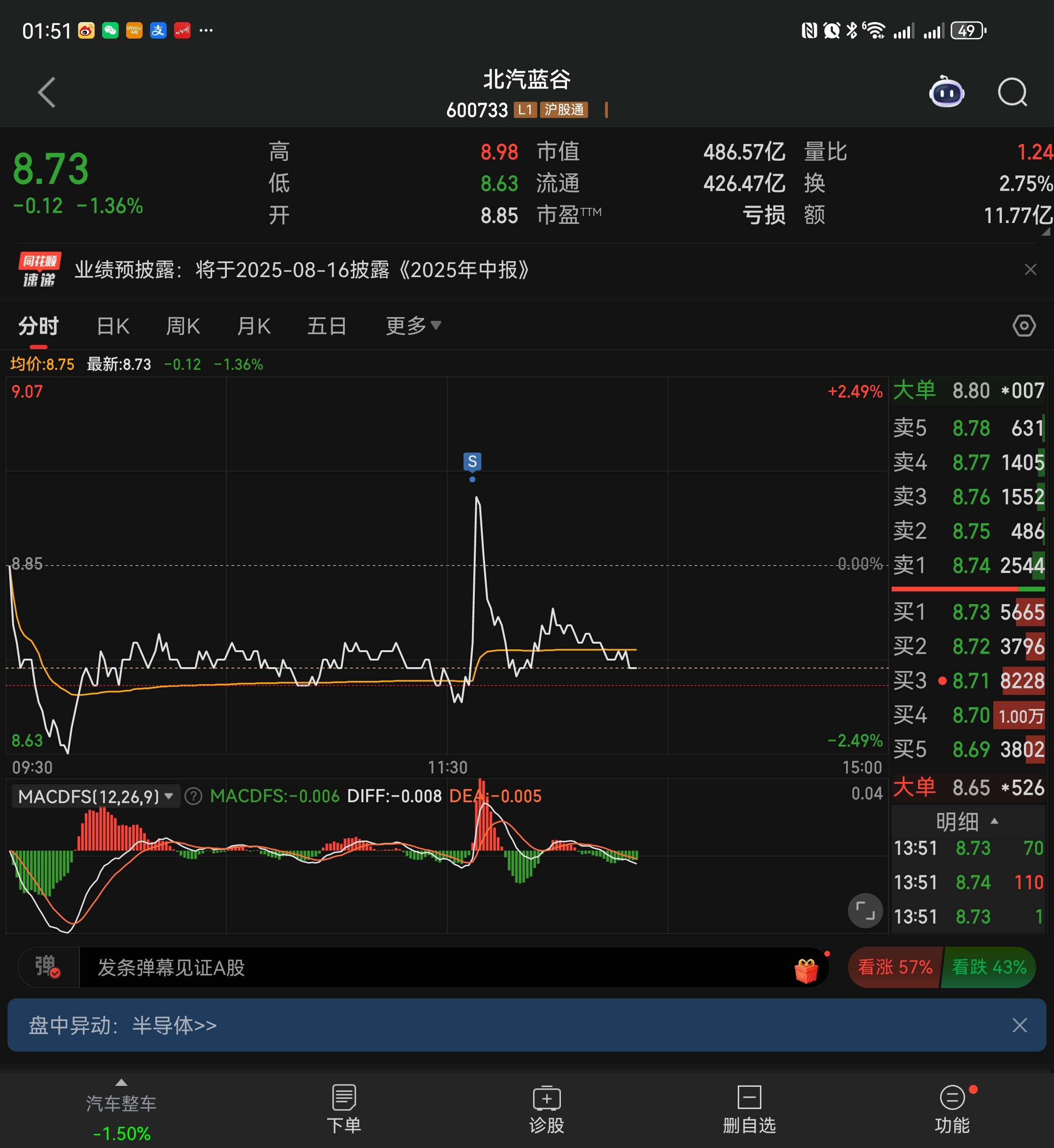Image resolution: width=1054 pixels, height=1148 pixels.
Task: Tap bottom 大单 8.65 row
Action: click(x=968, y=788)
